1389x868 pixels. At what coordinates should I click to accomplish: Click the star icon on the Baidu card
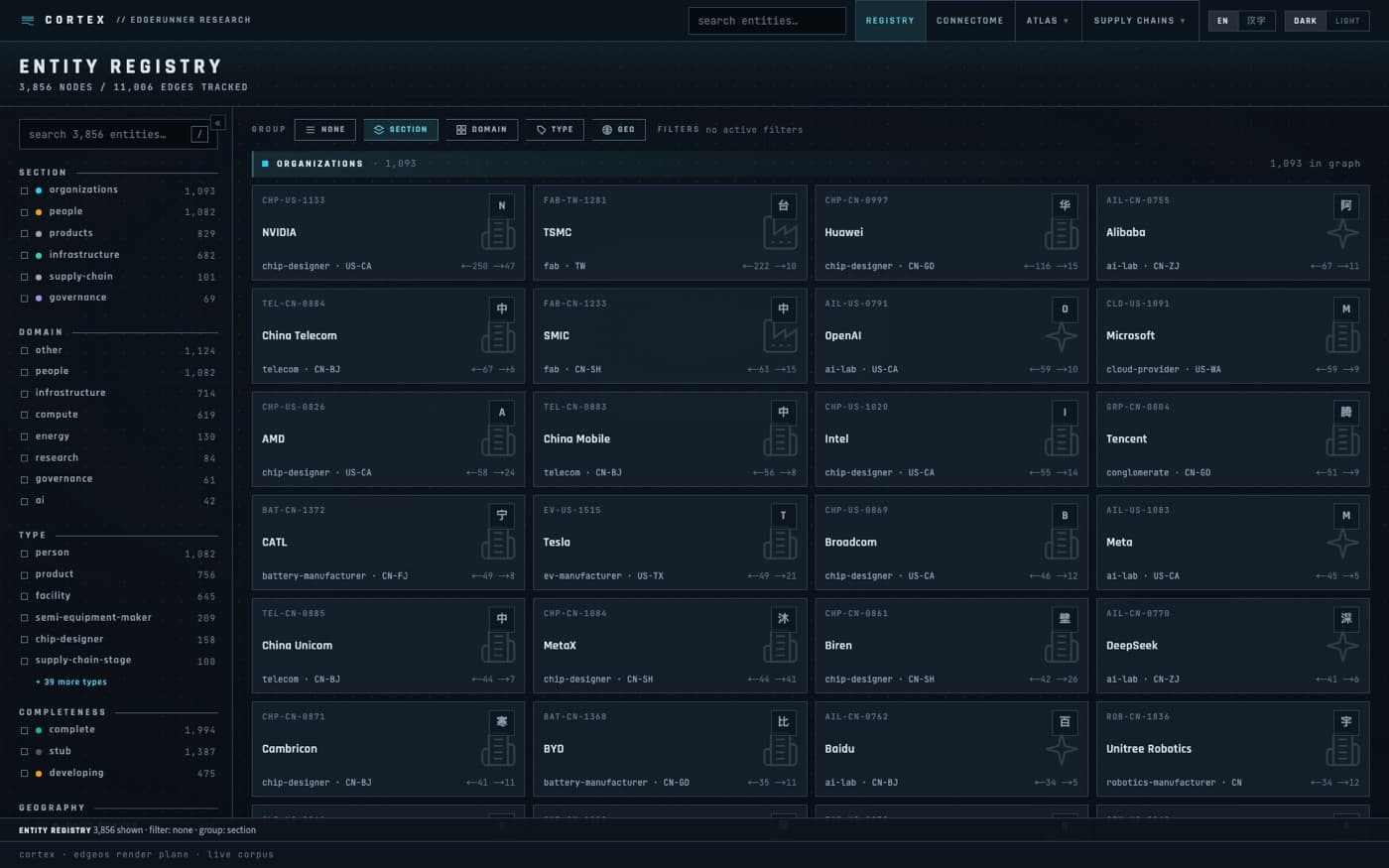[x=1061, y=750]
